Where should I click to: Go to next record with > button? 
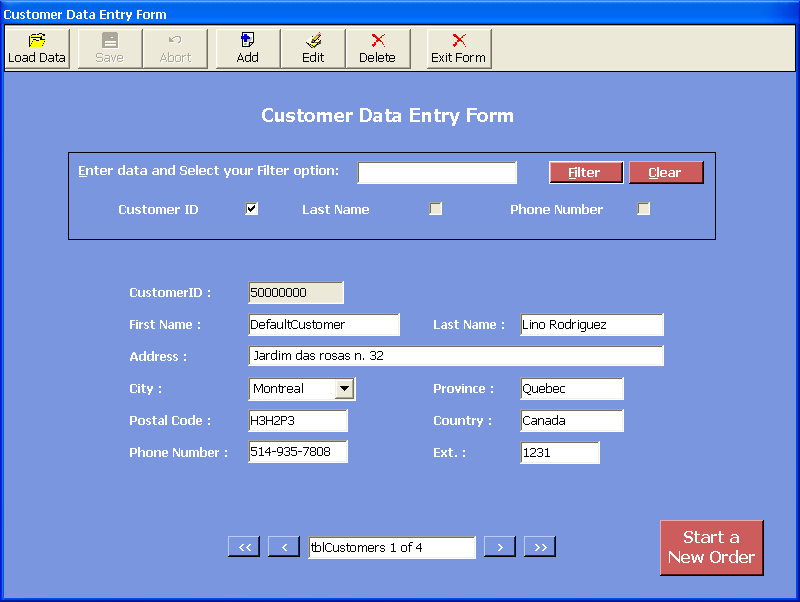pyautogui.click(x=499, y=547)
